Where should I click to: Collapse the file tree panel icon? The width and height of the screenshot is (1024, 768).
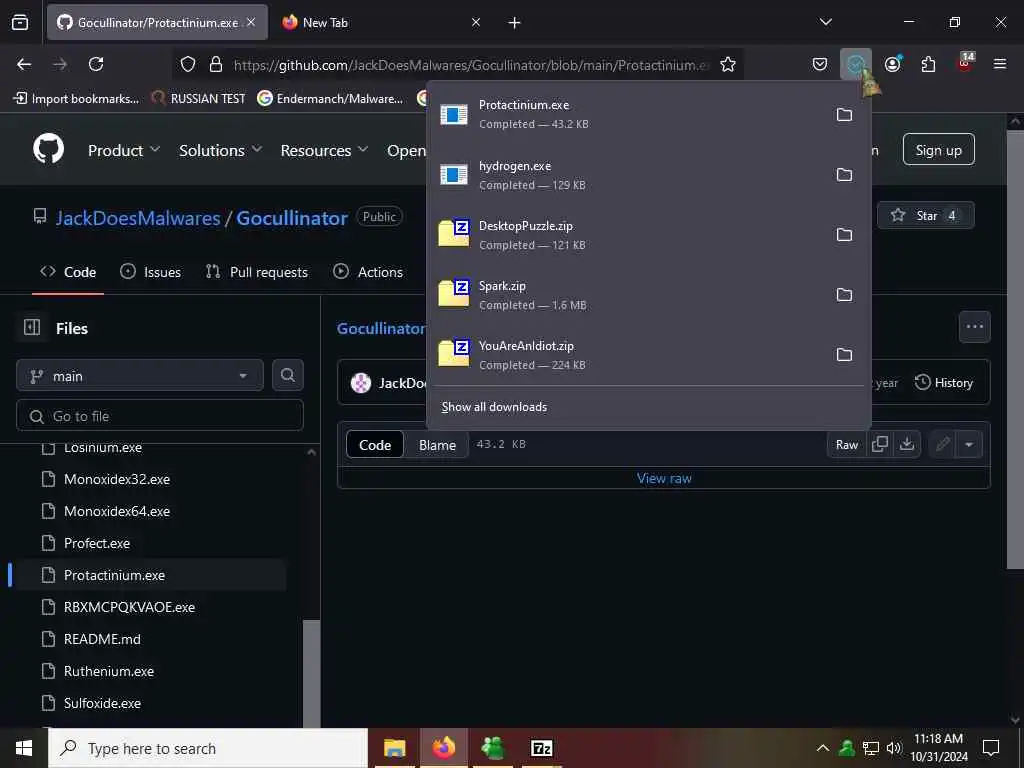[x=32, y=327]
